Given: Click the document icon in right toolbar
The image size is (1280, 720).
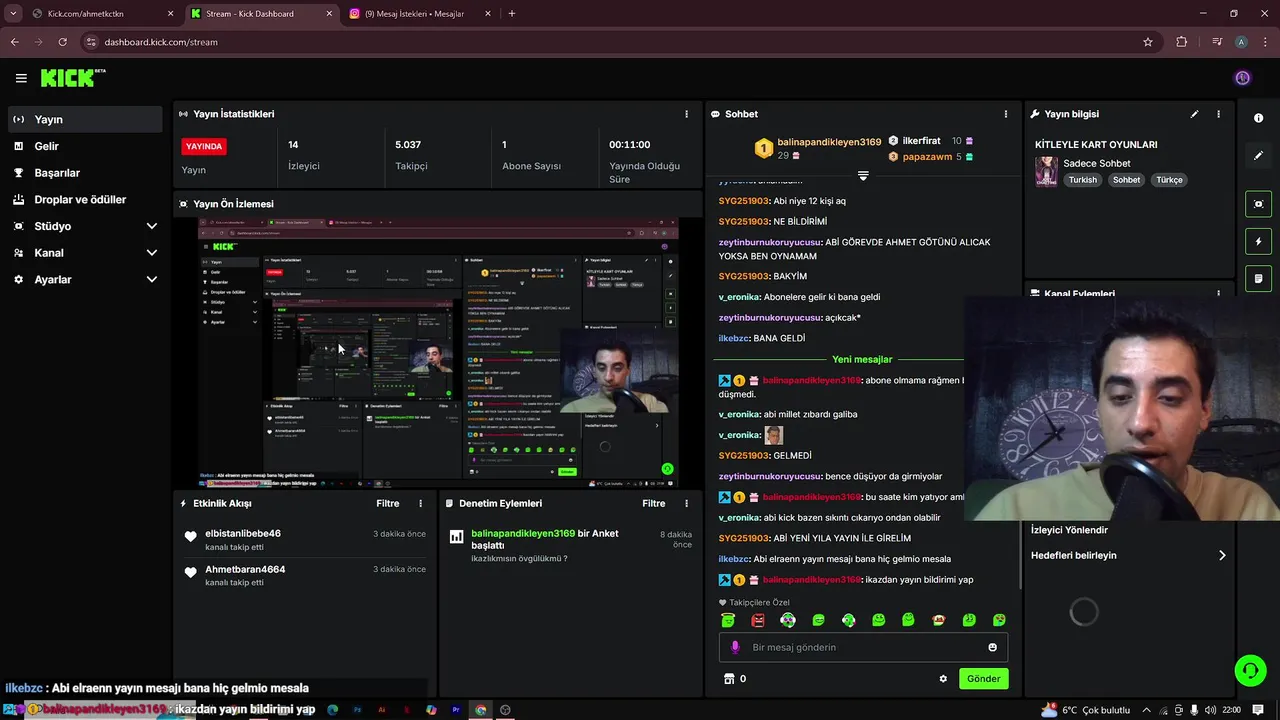Looking at the screenshot, I should click(1258, 278).
